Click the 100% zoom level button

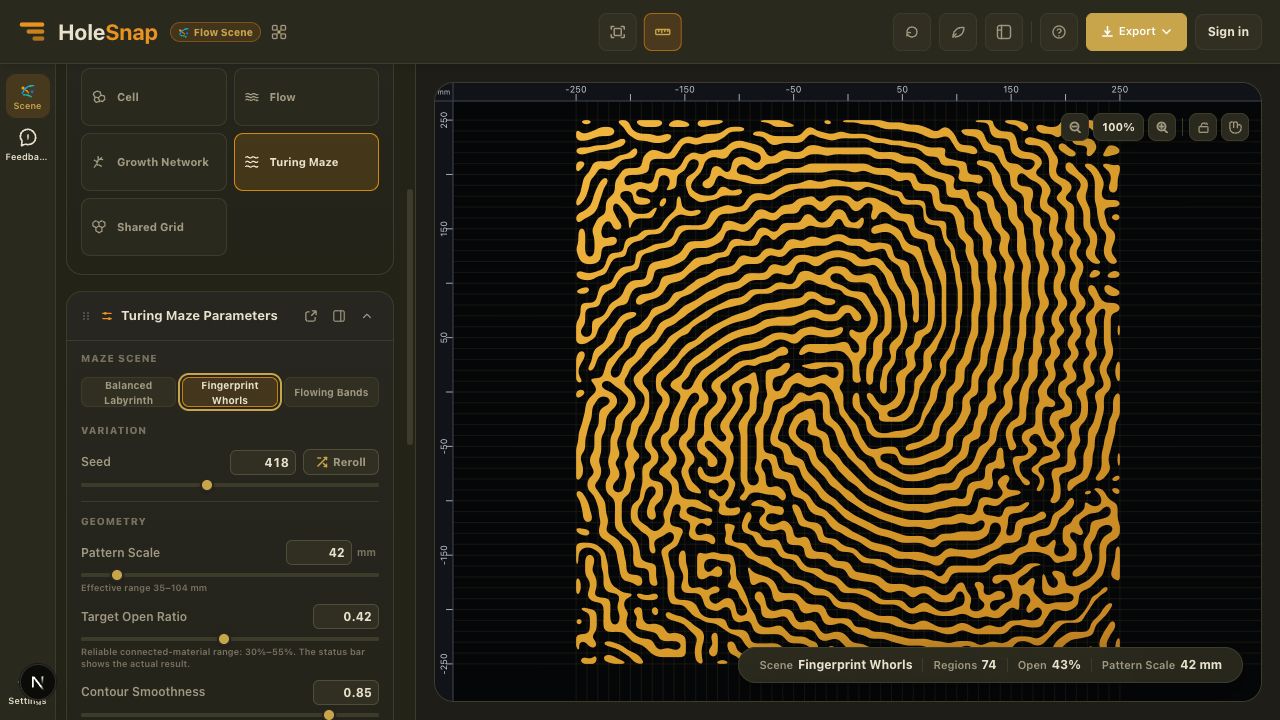point(1118,127)
